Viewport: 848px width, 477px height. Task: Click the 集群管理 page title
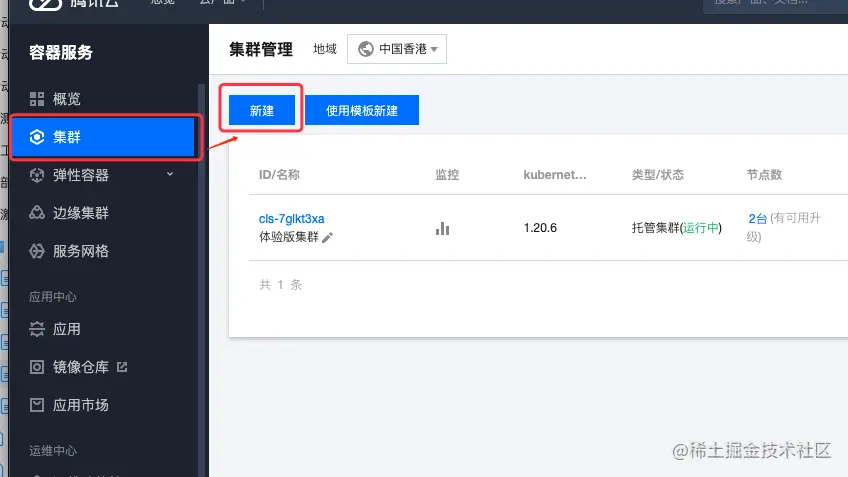(x=261, y=49)
